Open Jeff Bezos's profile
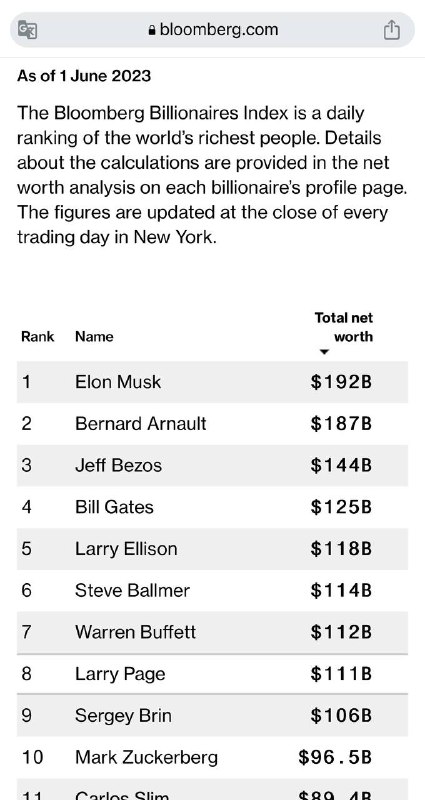 coord(118,465)
